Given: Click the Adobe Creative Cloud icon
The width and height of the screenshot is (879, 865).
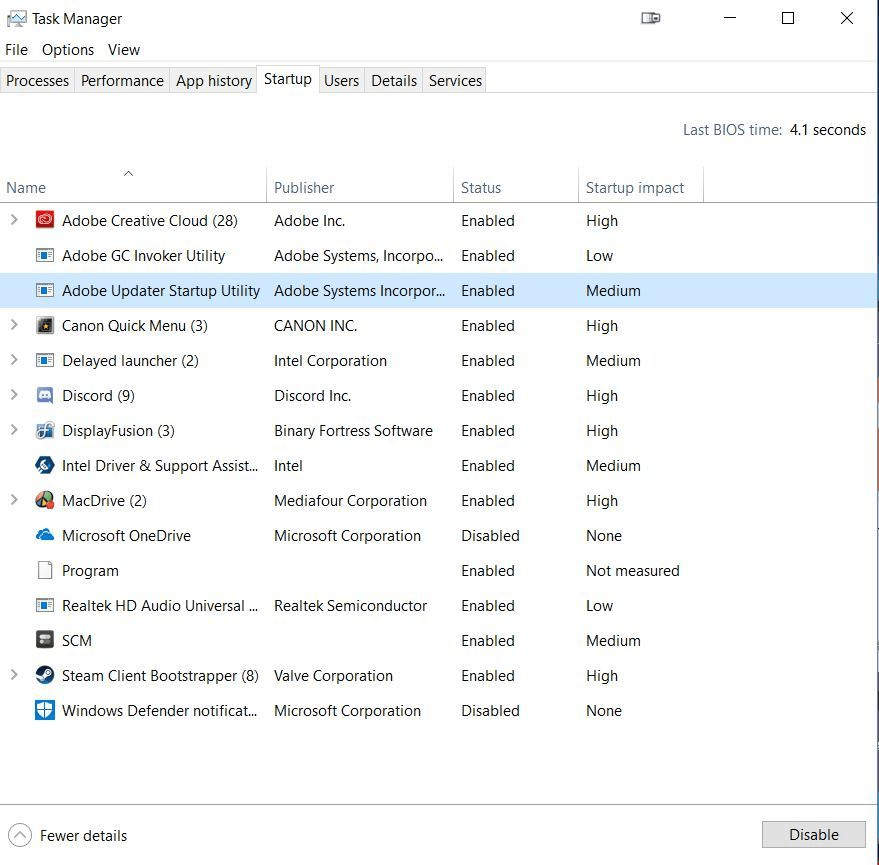Looking at the screenshot, I should [44, 220].
